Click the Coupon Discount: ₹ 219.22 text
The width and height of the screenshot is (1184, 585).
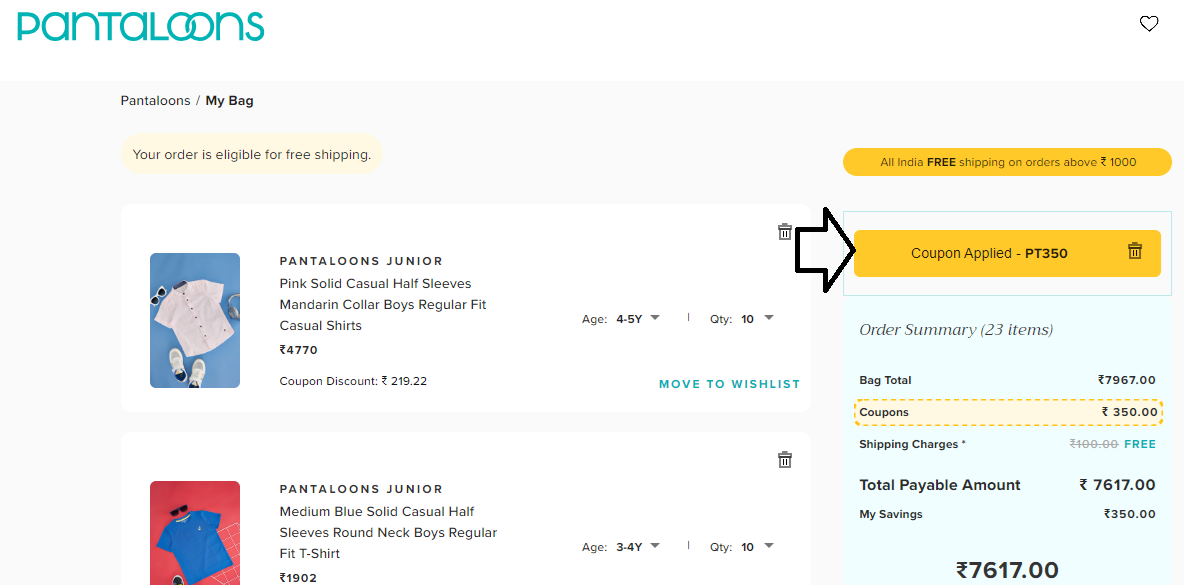click(x=353, y=381)
